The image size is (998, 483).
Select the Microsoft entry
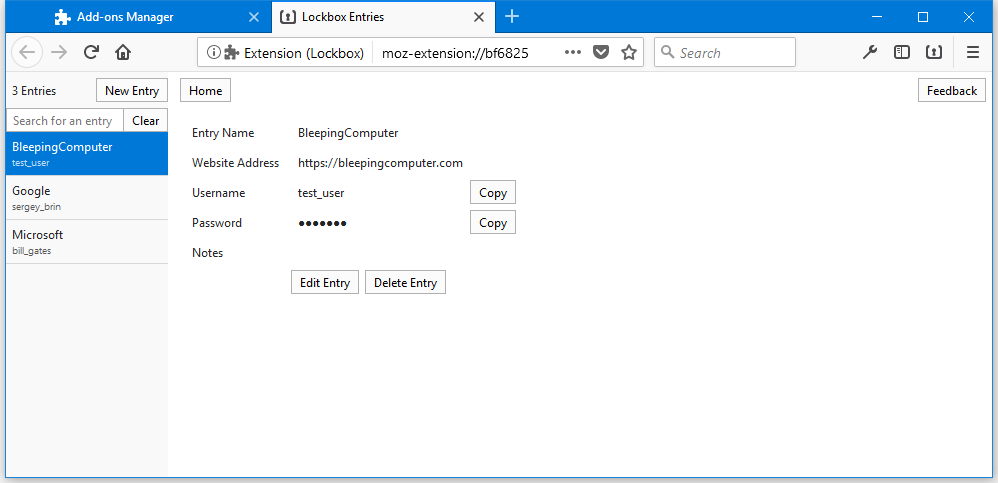(x=87, y=242)
